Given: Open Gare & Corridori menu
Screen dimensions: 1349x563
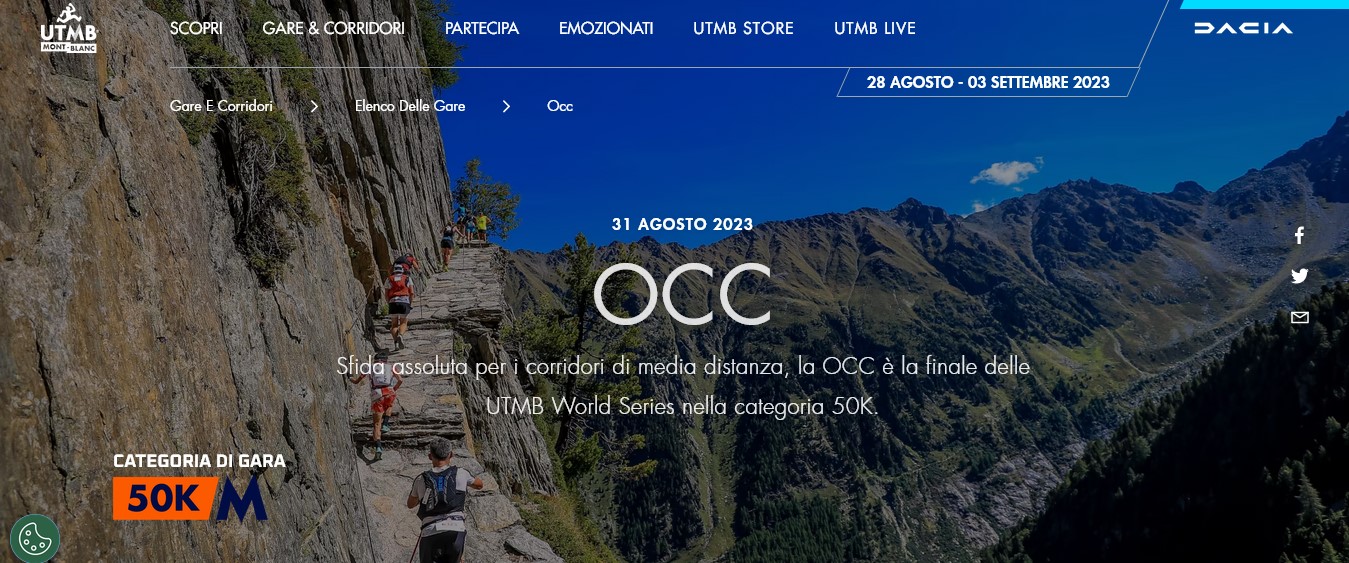Looking at the screenshot, I should 333,28.
